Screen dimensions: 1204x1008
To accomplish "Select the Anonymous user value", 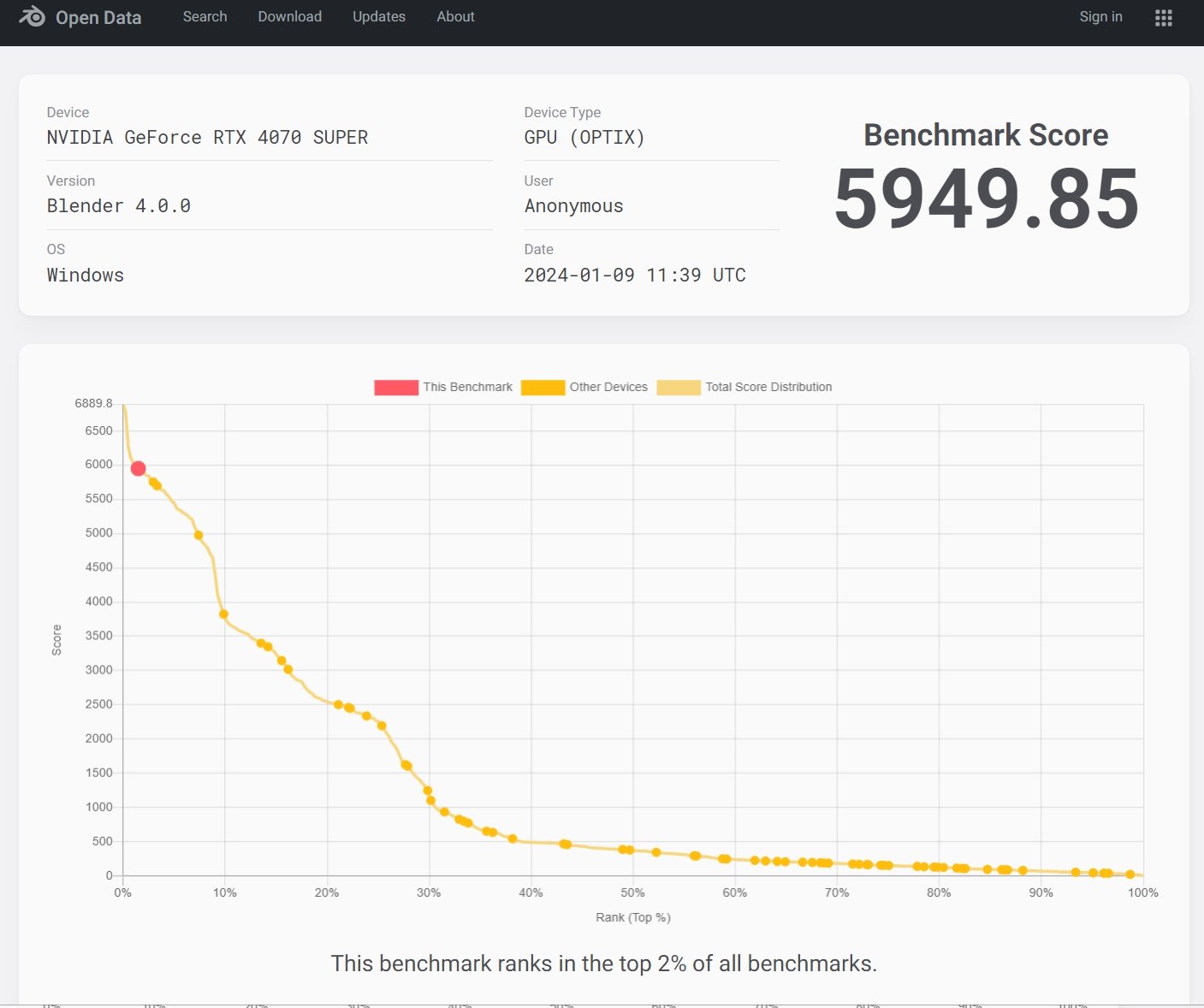I will tap(573, 206).
